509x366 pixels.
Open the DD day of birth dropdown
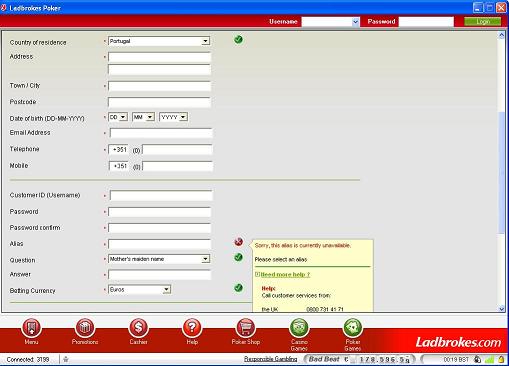pyautogui.click(x=118, y=117)
